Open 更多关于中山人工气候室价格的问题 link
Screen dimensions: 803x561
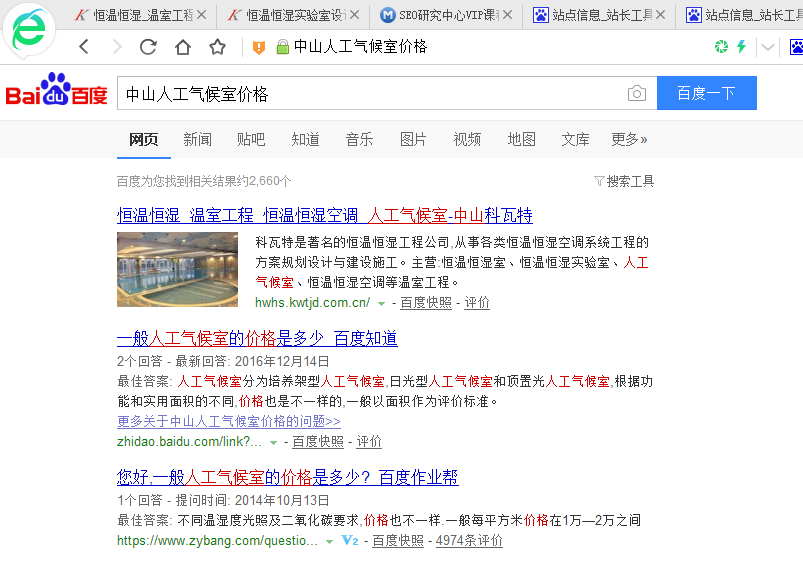[x=228, y=421]
